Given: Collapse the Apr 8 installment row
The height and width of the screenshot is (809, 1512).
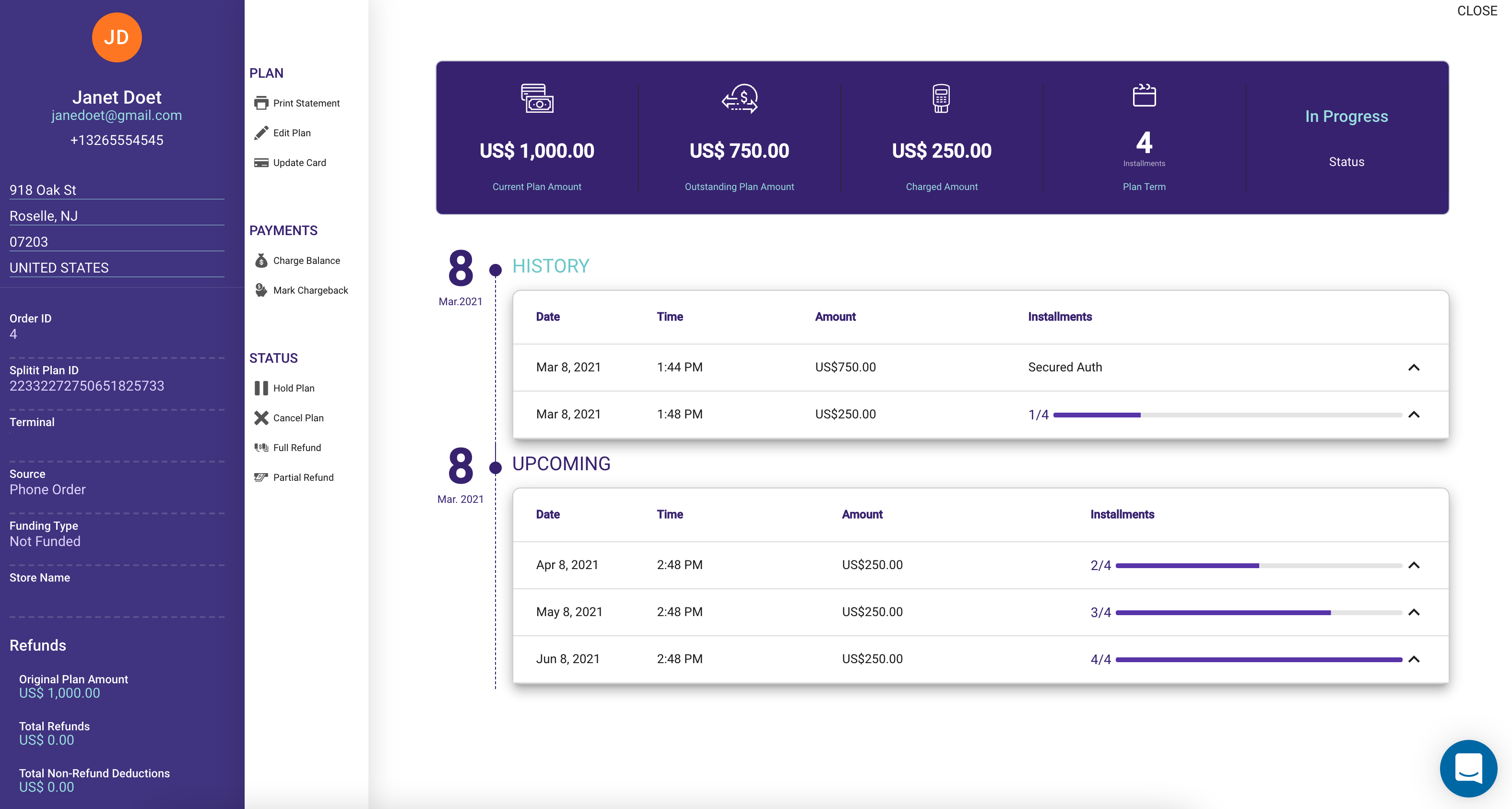Looking at the screenshot, I should (x=1415, y=565).
